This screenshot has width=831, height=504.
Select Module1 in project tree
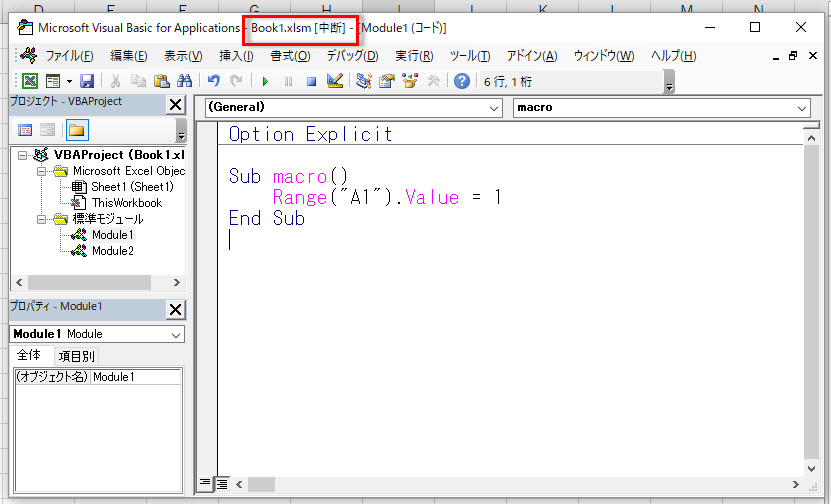point(112,235)
